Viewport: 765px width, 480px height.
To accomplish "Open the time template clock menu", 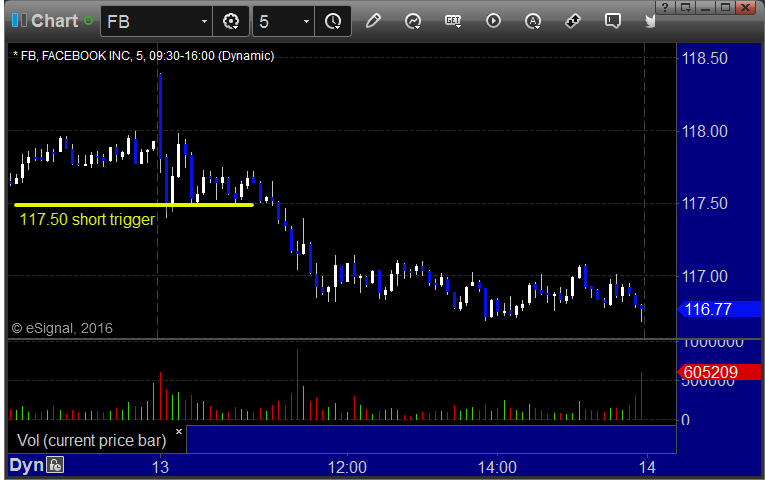I will (333, 21).
